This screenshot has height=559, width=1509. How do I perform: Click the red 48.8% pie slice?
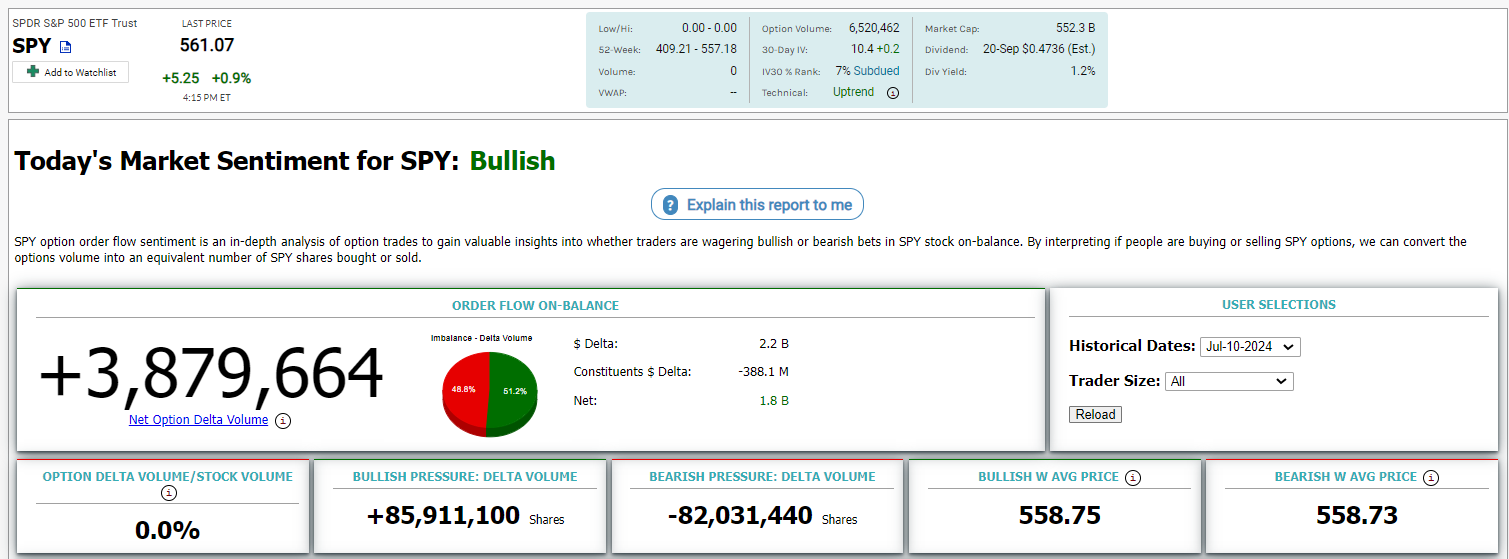tap(463, 390)
